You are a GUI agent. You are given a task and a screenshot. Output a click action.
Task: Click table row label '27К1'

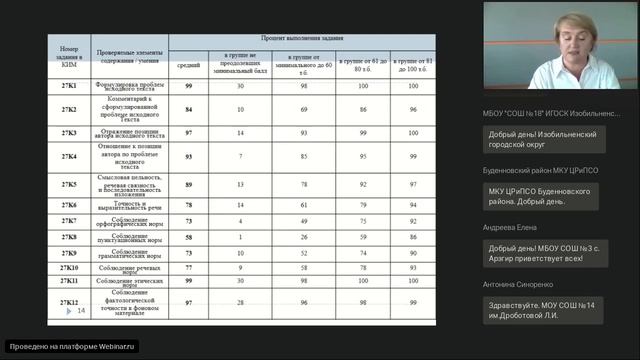click(x=69, y=86)
